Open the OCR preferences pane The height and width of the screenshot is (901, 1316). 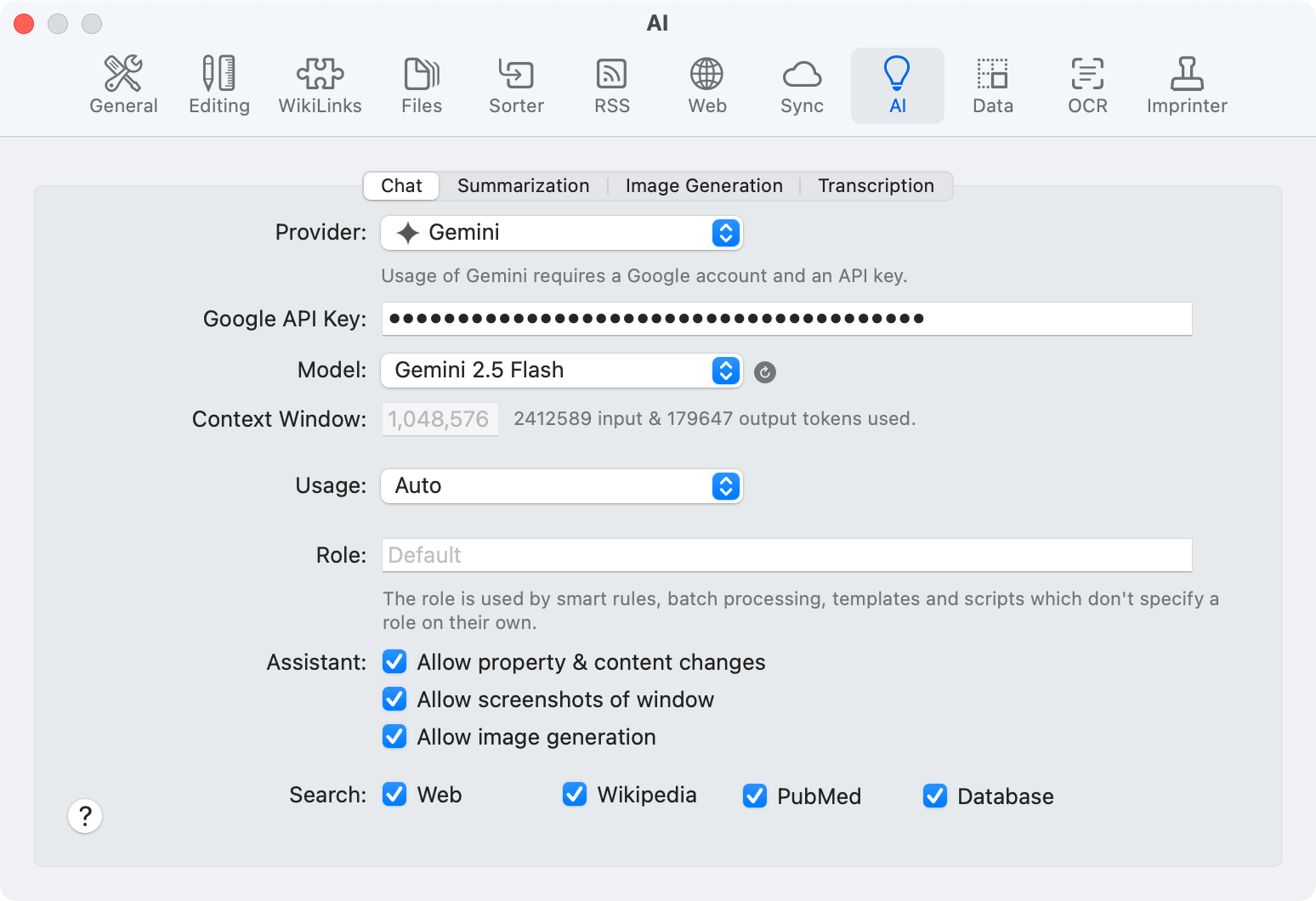[x=1087, y=85]
